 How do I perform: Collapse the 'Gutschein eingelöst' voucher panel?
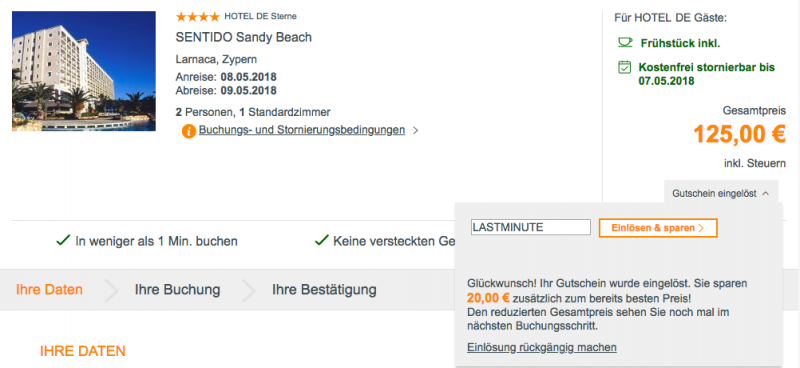click(x=721, y=194)
